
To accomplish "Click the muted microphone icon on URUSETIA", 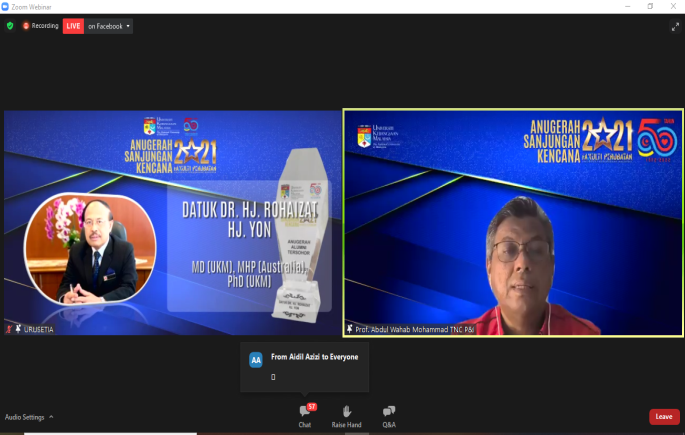I will click(x=9, y=328).
